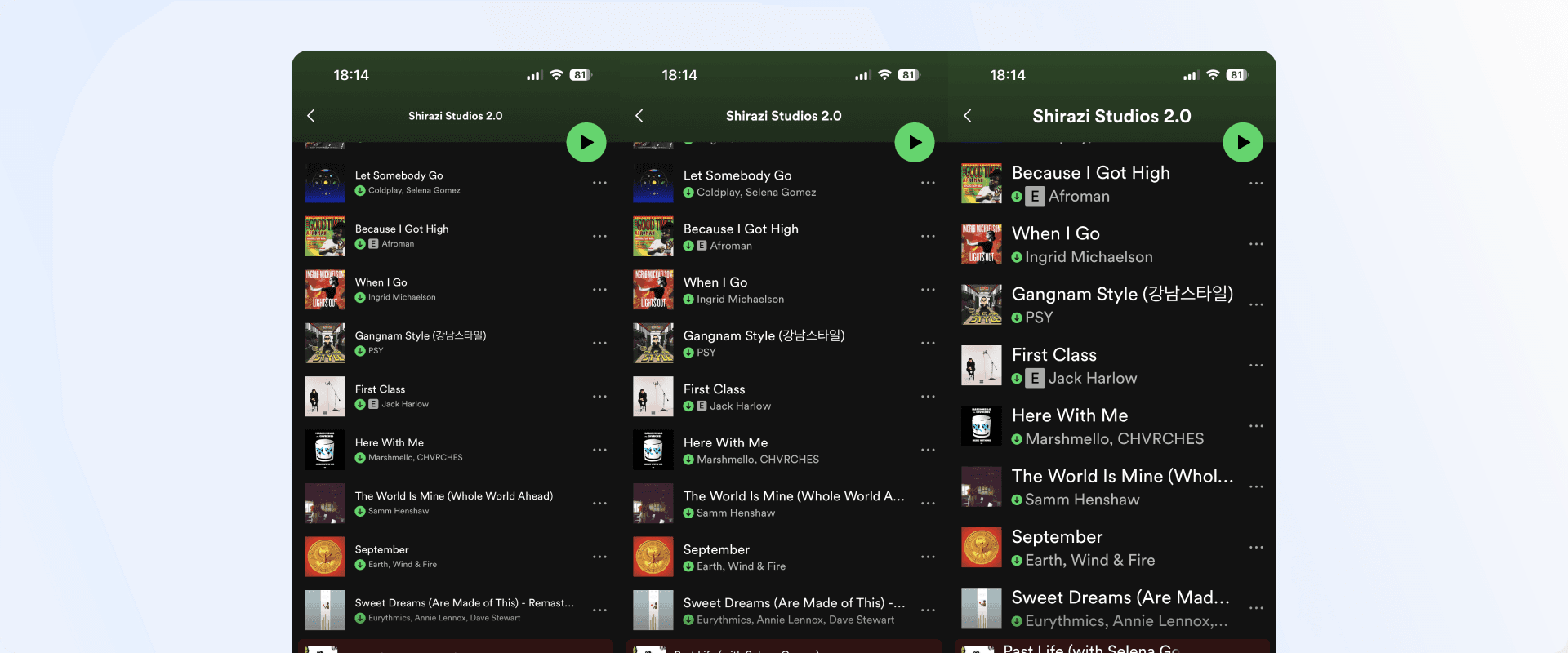Viewport: 1568px width, 653px height.
Task: Open more options for First Class, left phone
Action: tap(599, 397)
